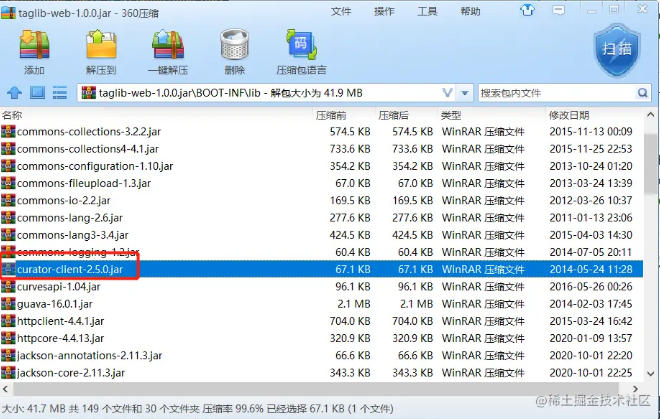660x419 pixels.
Task: Click the status bar size summary text
Action: point(197,408)
